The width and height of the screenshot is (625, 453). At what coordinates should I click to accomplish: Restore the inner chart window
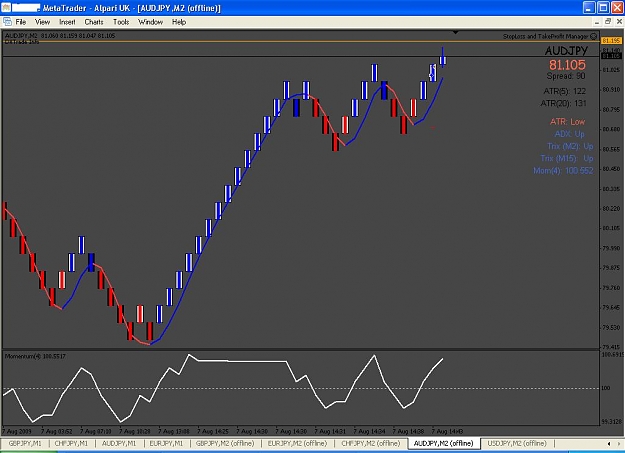[x=608, y=22]
